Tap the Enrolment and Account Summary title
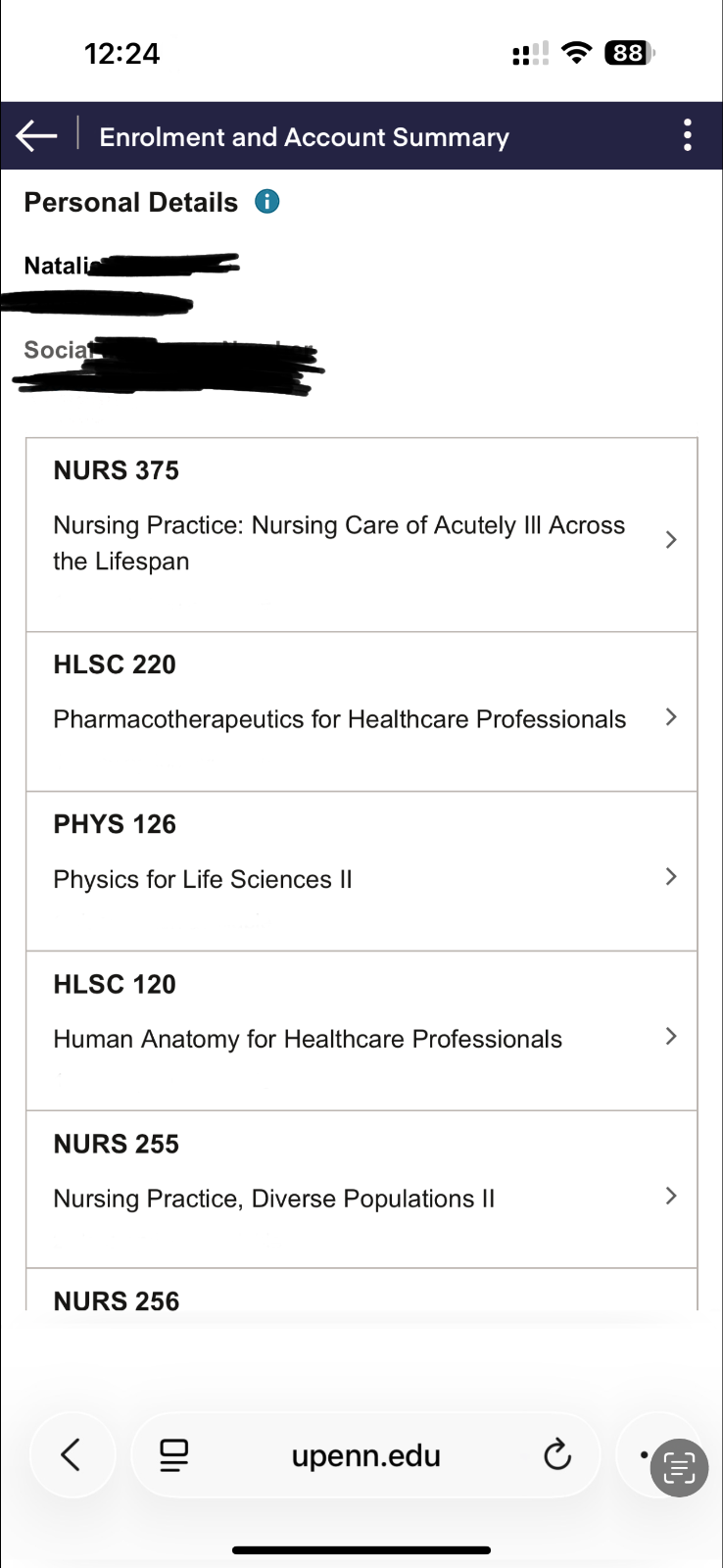 click(x=304, y=137)
